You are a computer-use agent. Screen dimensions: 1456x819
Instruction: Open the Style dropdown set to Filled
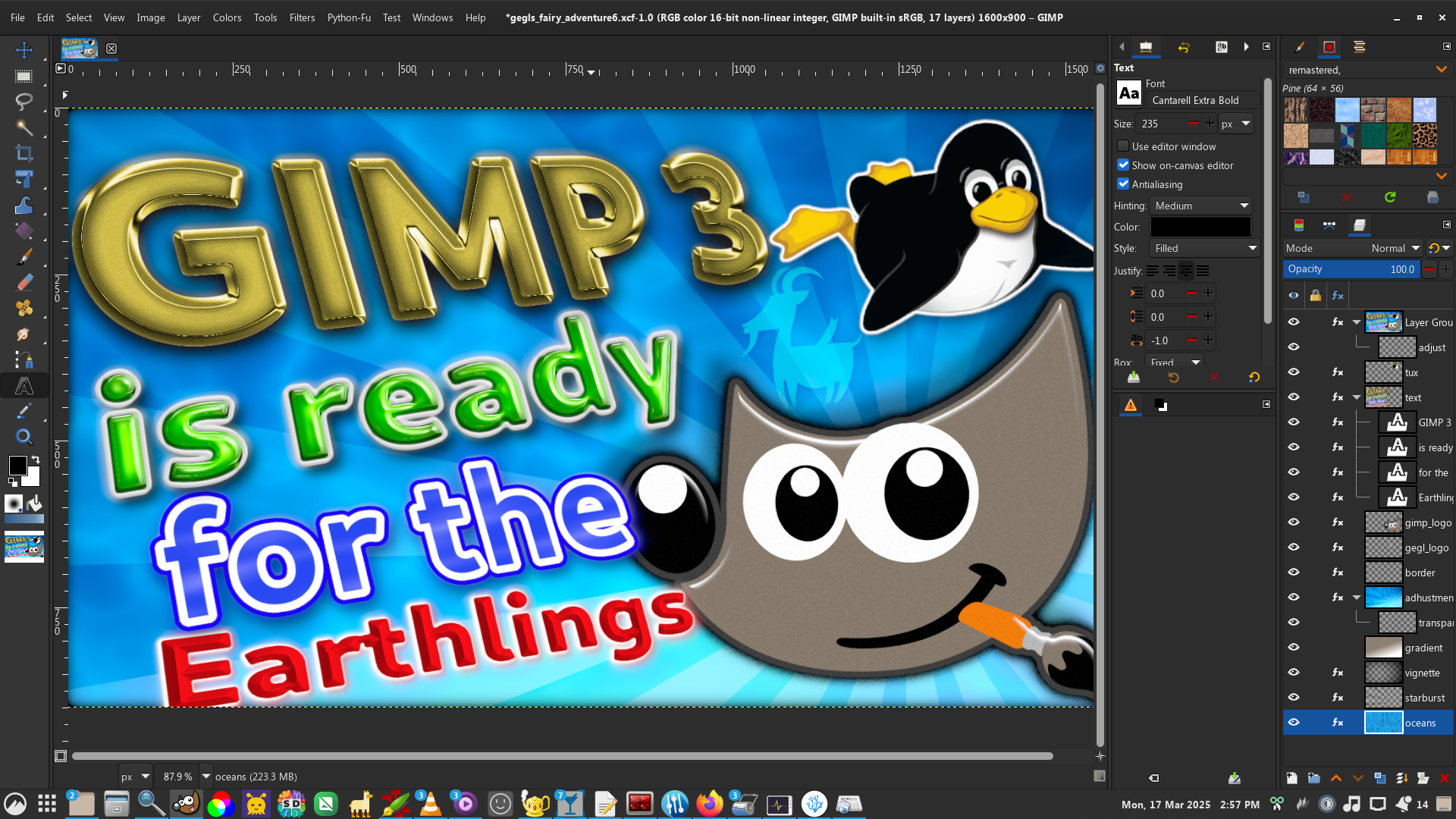[1205, 248]
